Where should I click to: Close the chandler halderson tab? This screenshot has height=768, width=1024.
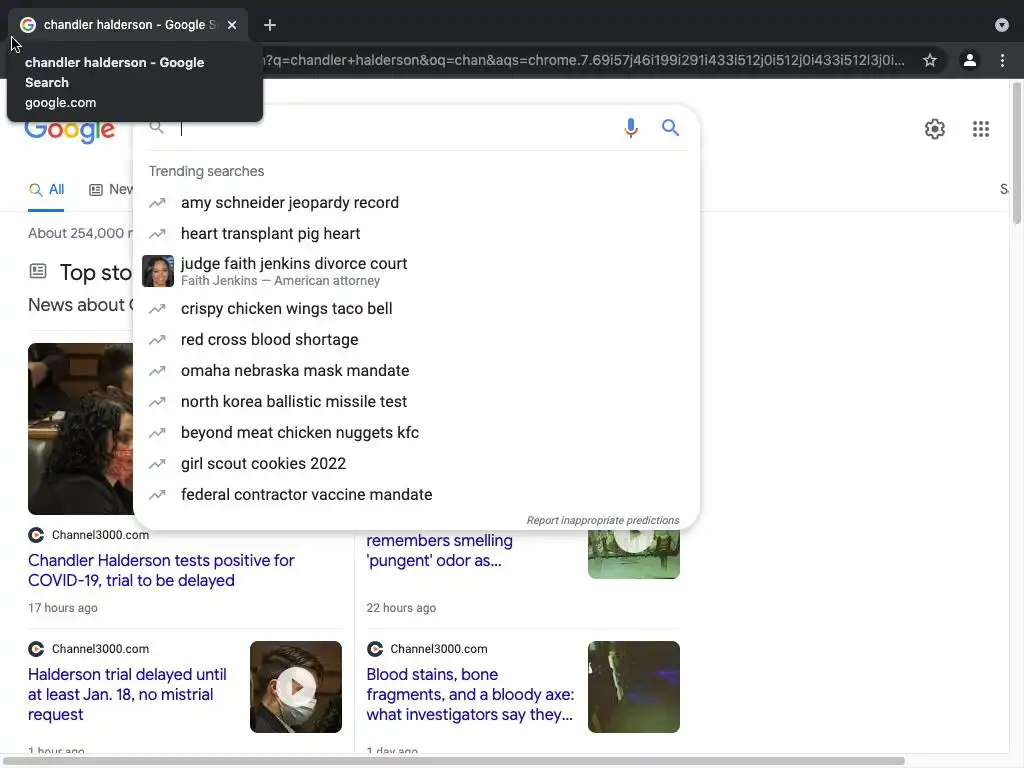pyautogui.click(x=232, y=25)
